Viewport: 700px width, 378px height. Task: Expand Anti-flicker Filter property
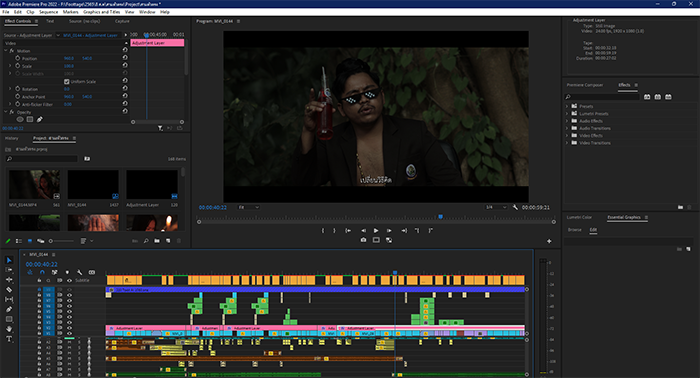pyautogui.click(x=10, y=104)
